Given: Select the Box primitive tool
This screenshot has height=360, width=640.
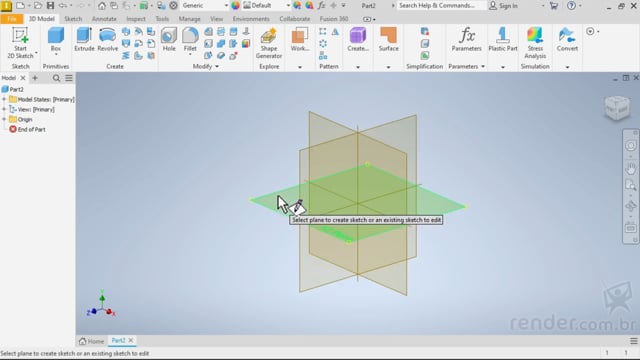Looking at the screenshot, I should click(56, 39).
